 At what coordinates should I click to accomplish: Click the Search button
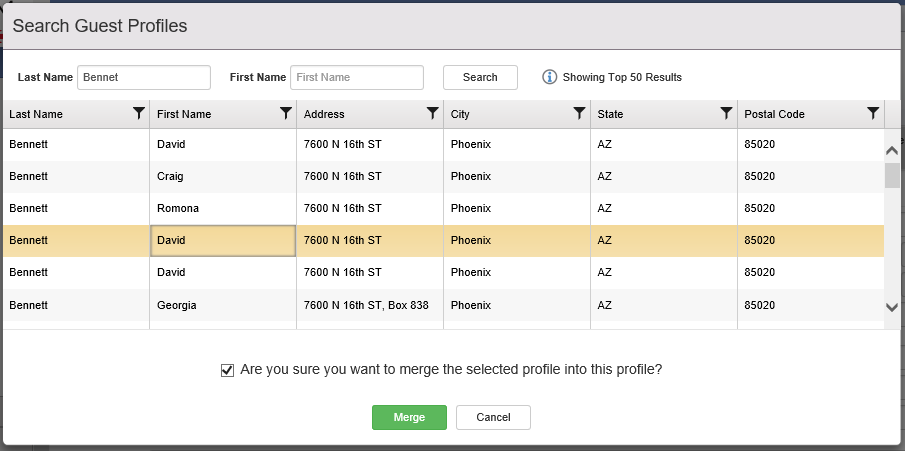[x=480, y=77]
